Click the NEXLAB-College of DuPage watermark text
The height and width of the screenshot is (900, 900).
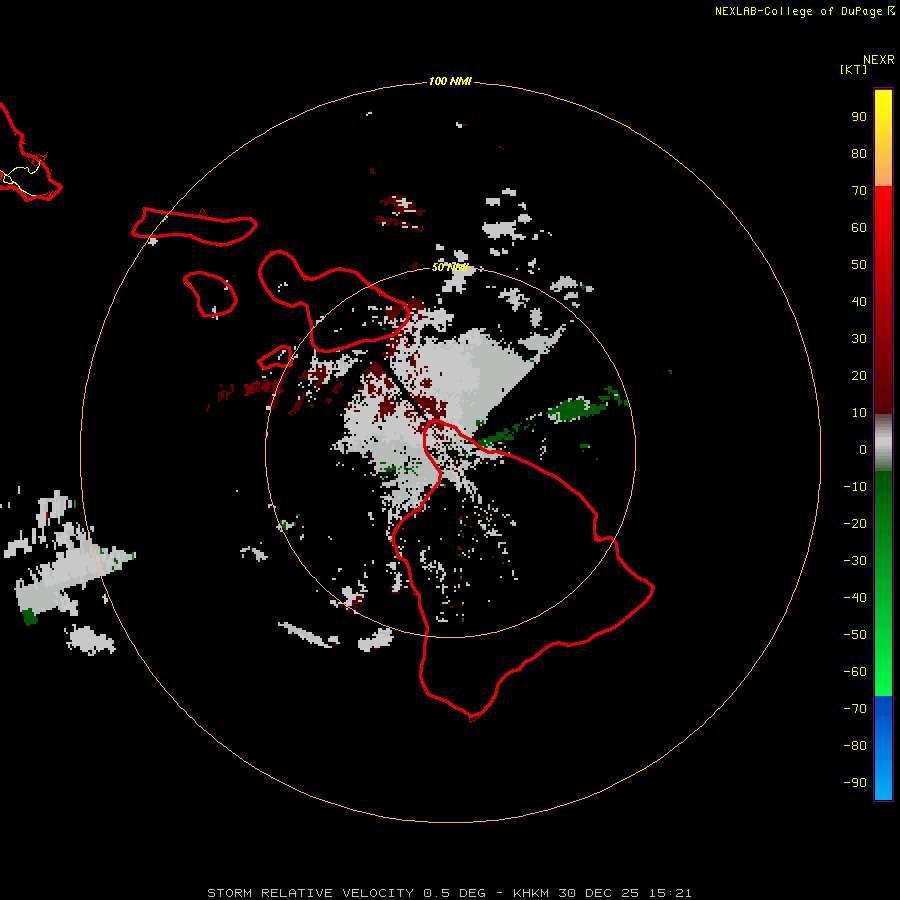[798, 11]
